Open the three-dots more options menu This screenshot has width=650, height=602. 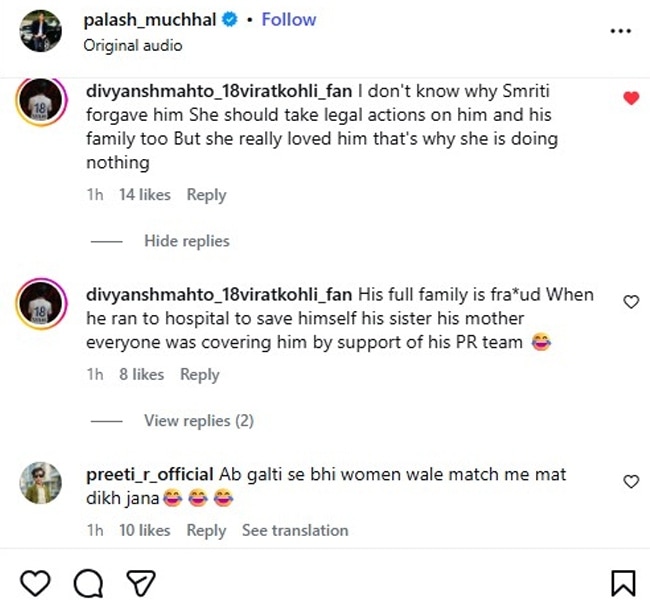[x=621, y=31]
